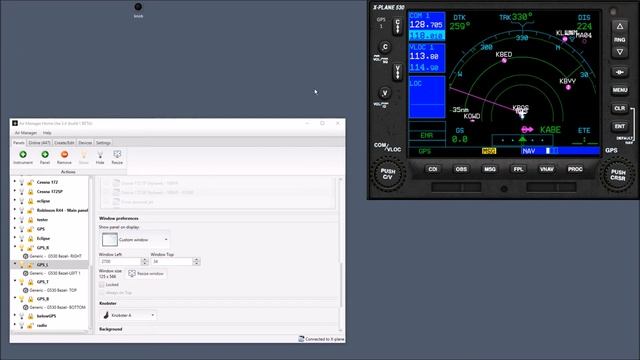Toggle visibility bulb of Cessna 172SP panel

[x=22, y=191]
